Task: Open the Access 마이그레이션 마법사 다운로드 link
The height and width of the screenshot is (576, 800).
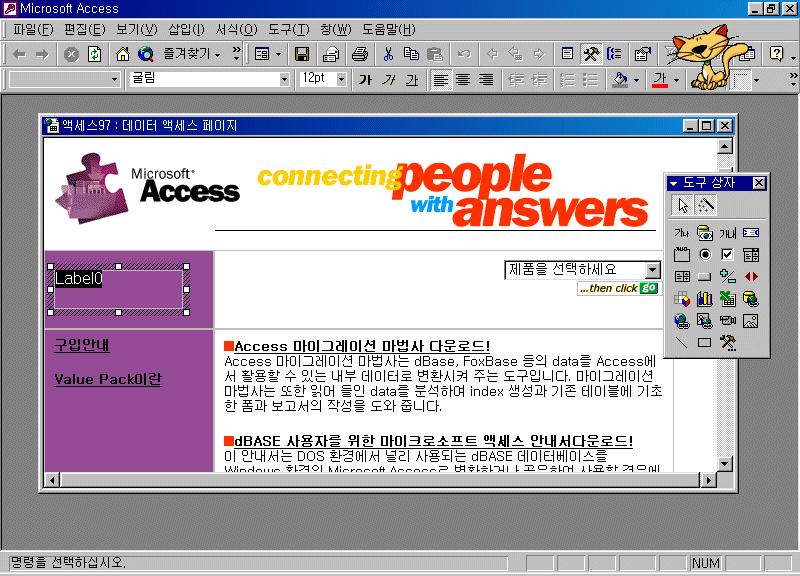Action: coord(362,346)
